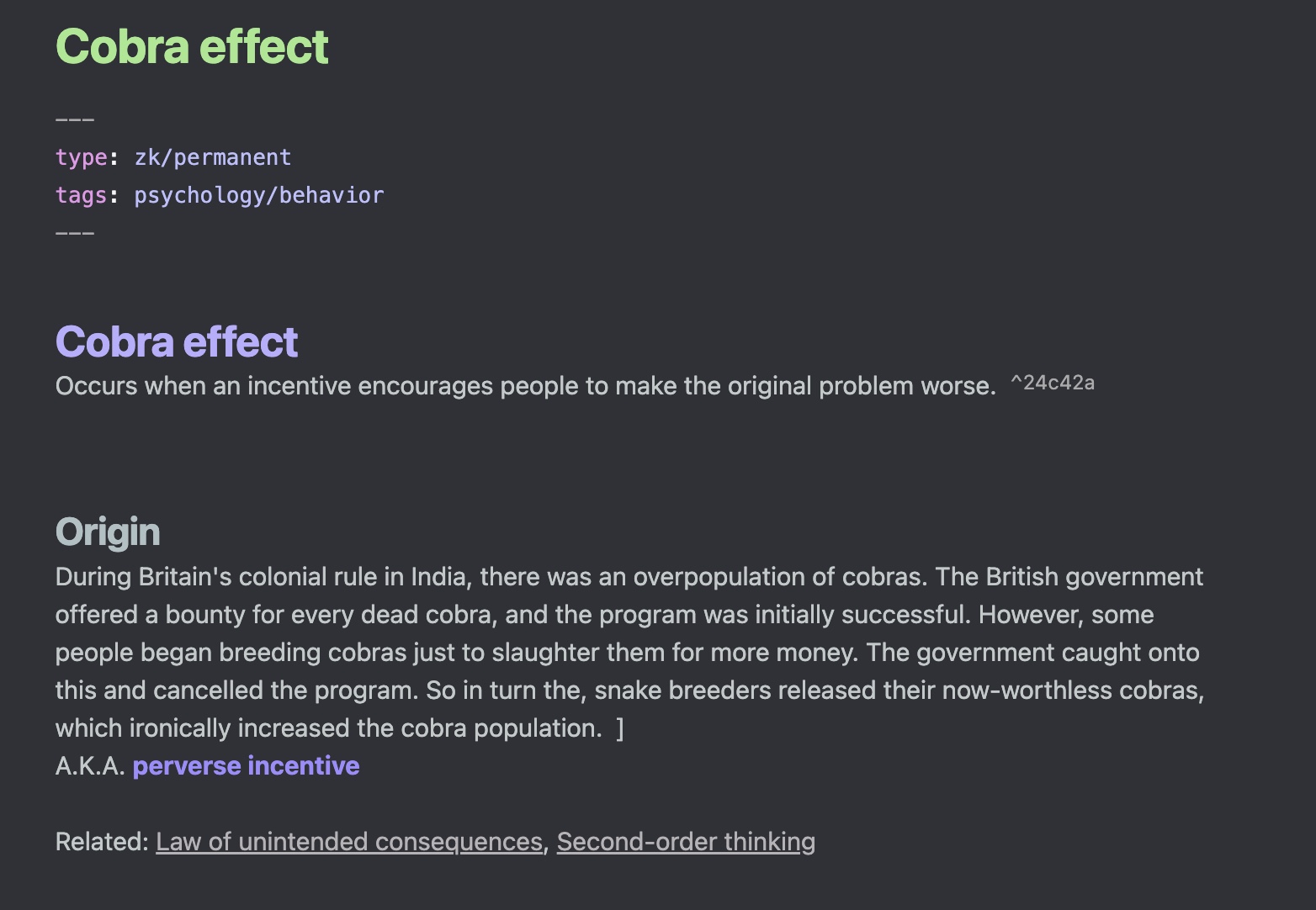Click the Related: label text
Image resolution: width=1316 pixels, height=910 pixels.
102,842
